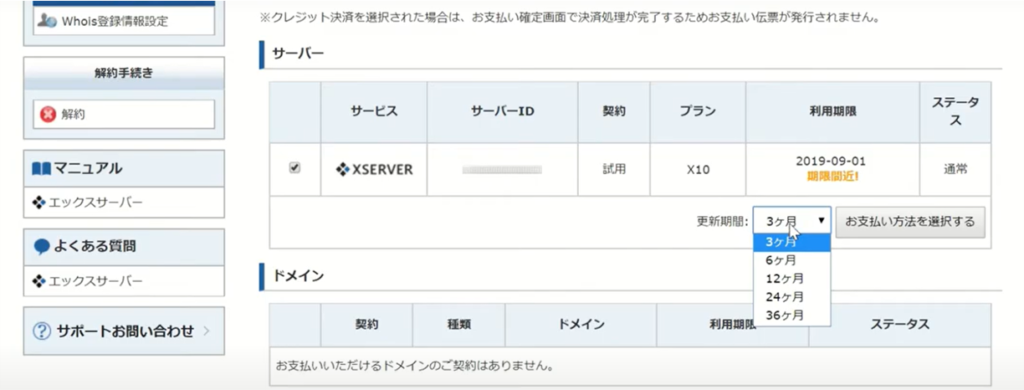This screenshot has width=1024, height=390.
Task: Choose 24ヶ月 renewal period option
Action: (792, 297)
